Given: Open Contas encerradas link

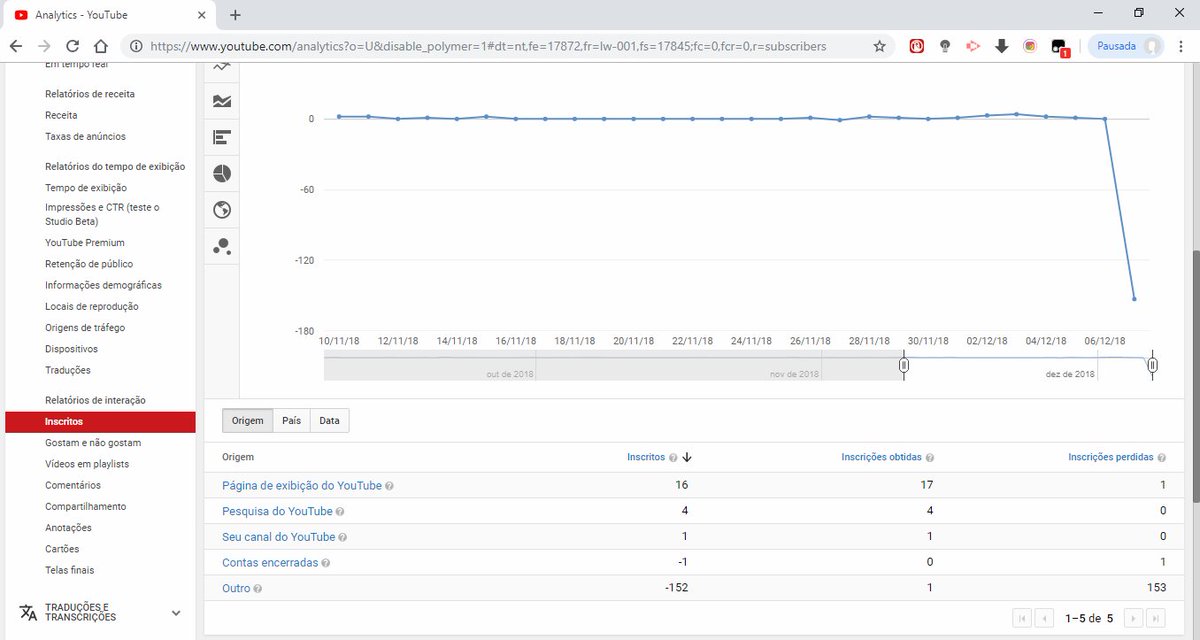Looking at the screenshot, I should click(270, 563).
